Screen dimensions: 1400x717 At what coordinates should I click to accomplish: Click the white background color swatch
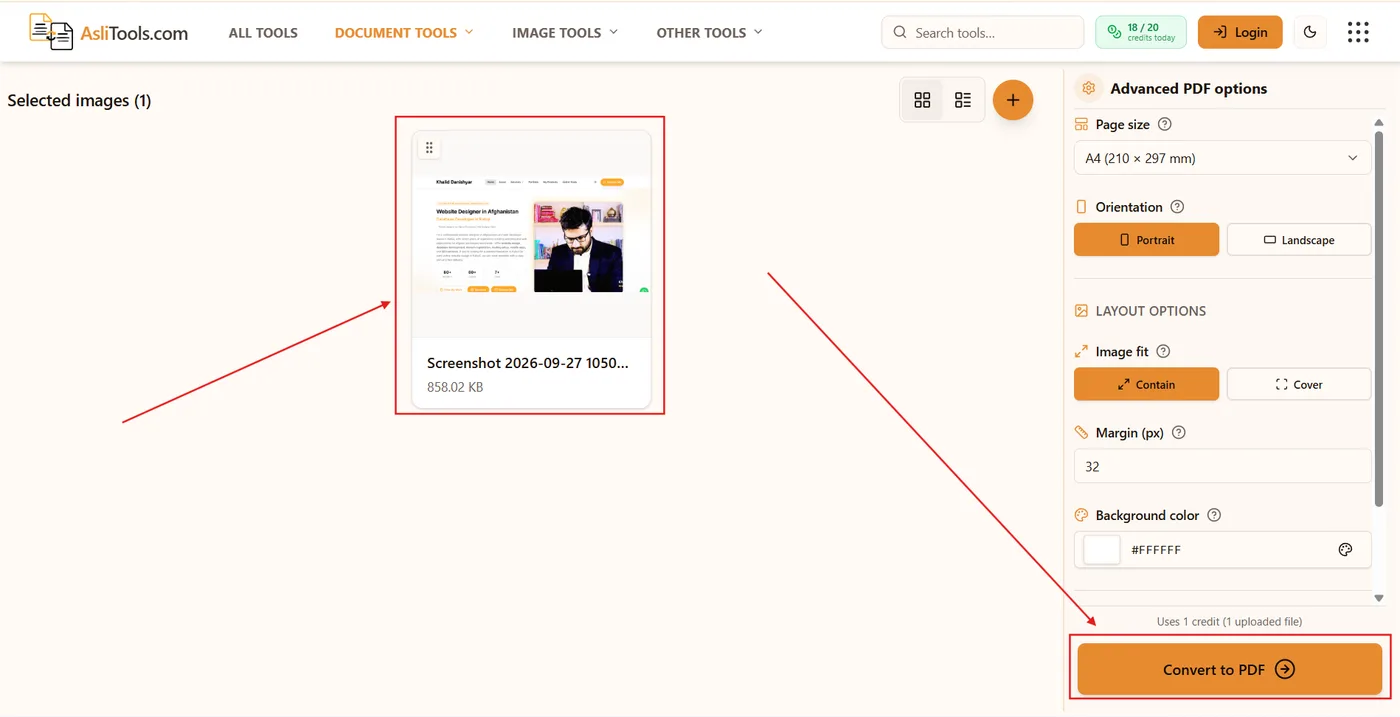1102,550
